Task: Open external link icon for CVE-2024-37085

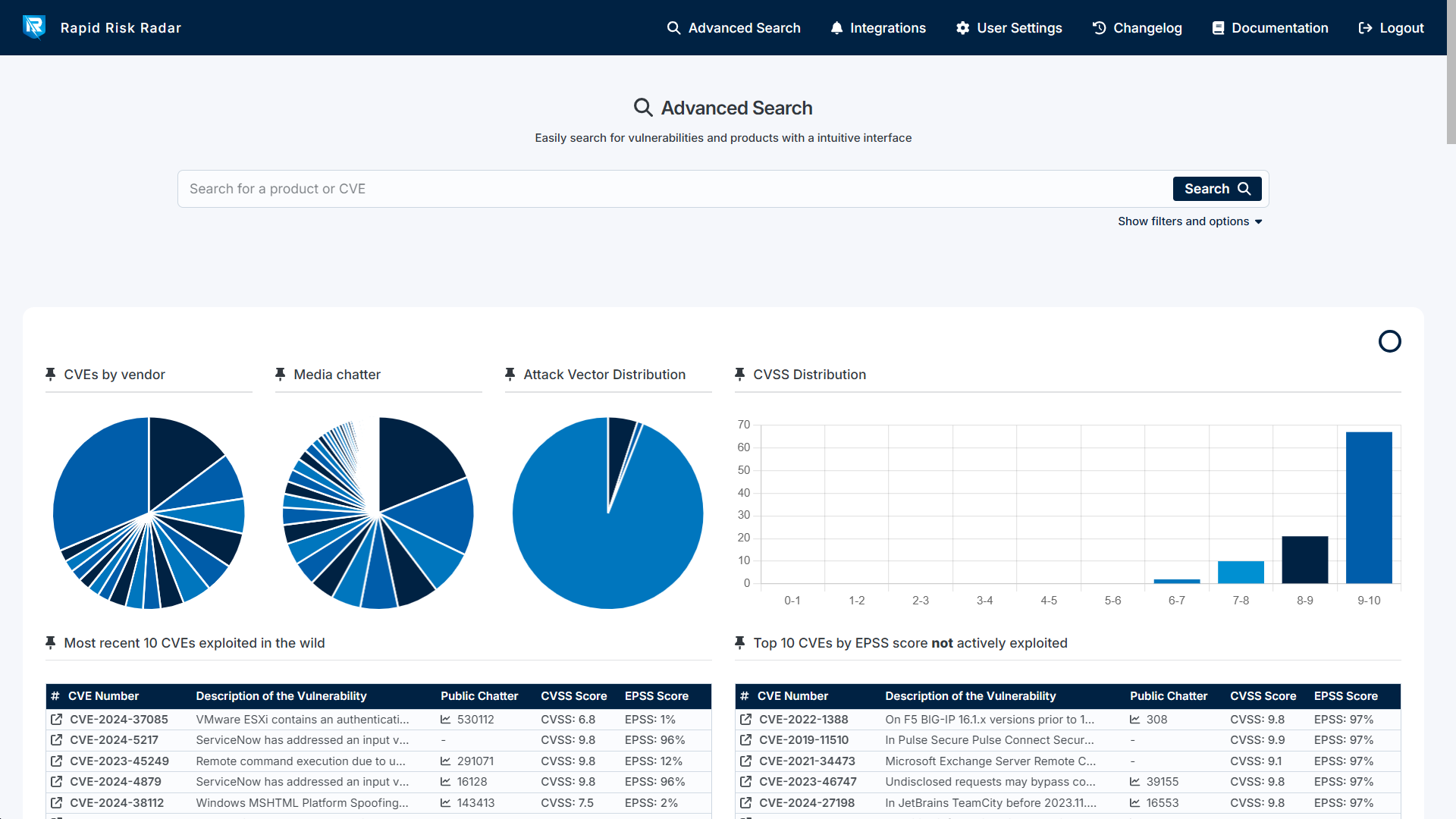Action: [57, 719]
